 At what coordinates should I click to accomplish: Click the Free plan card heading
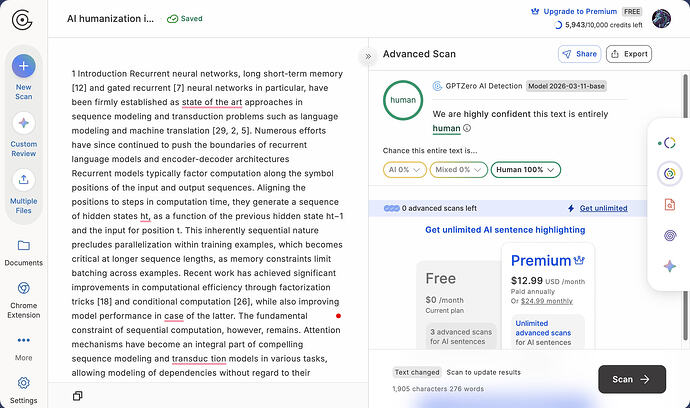[x=440, y=279]
